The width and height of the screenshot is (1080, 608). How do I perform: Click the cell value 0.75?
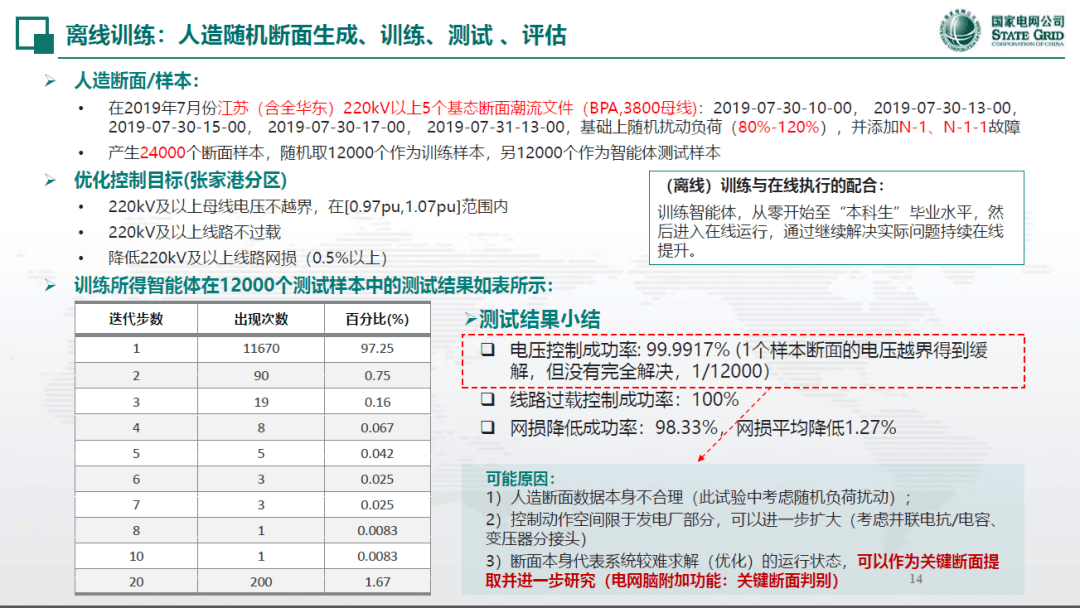377,375
